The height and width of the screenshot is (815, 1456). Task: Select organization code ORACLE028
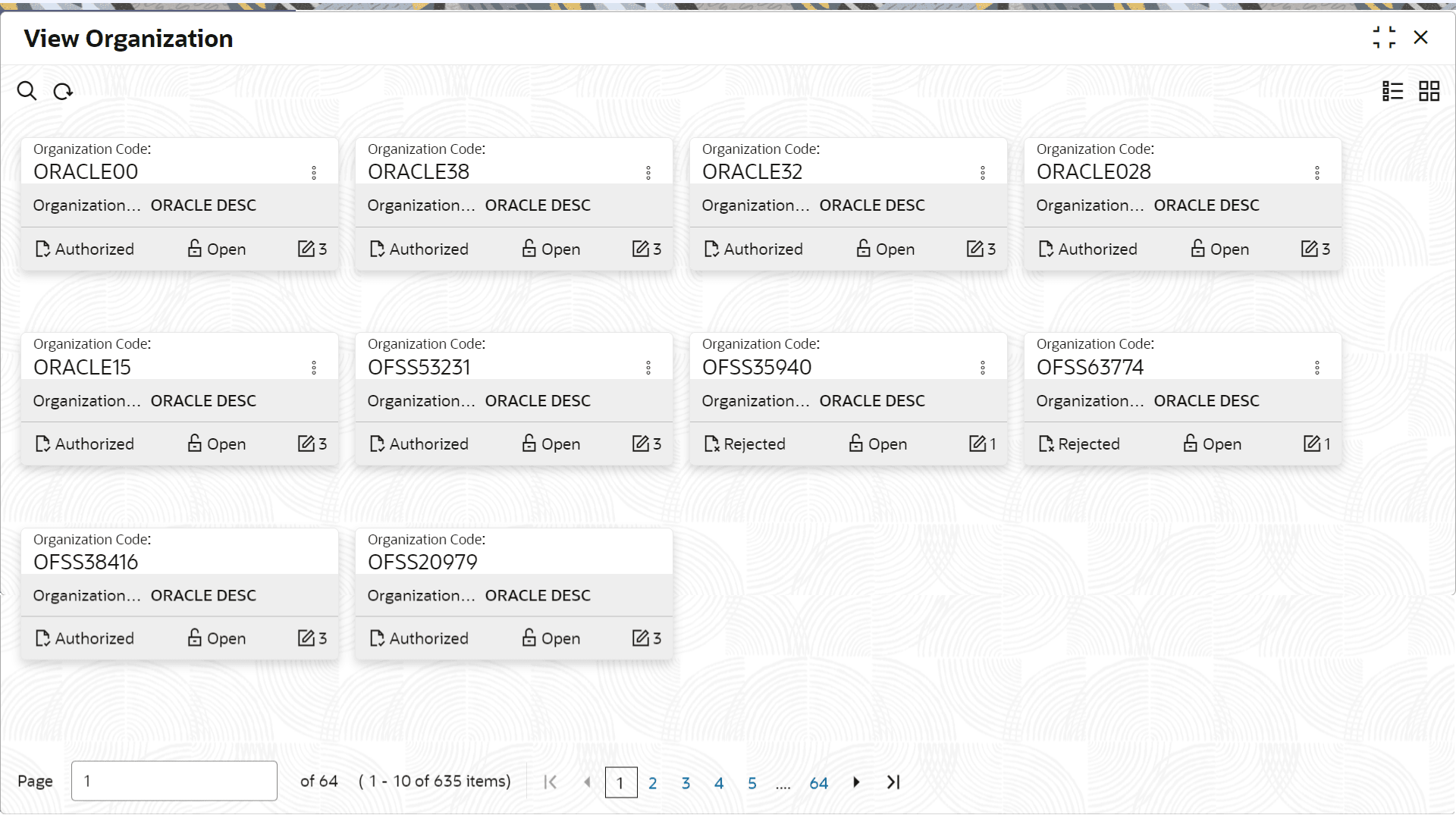(x=1094, y=172)
